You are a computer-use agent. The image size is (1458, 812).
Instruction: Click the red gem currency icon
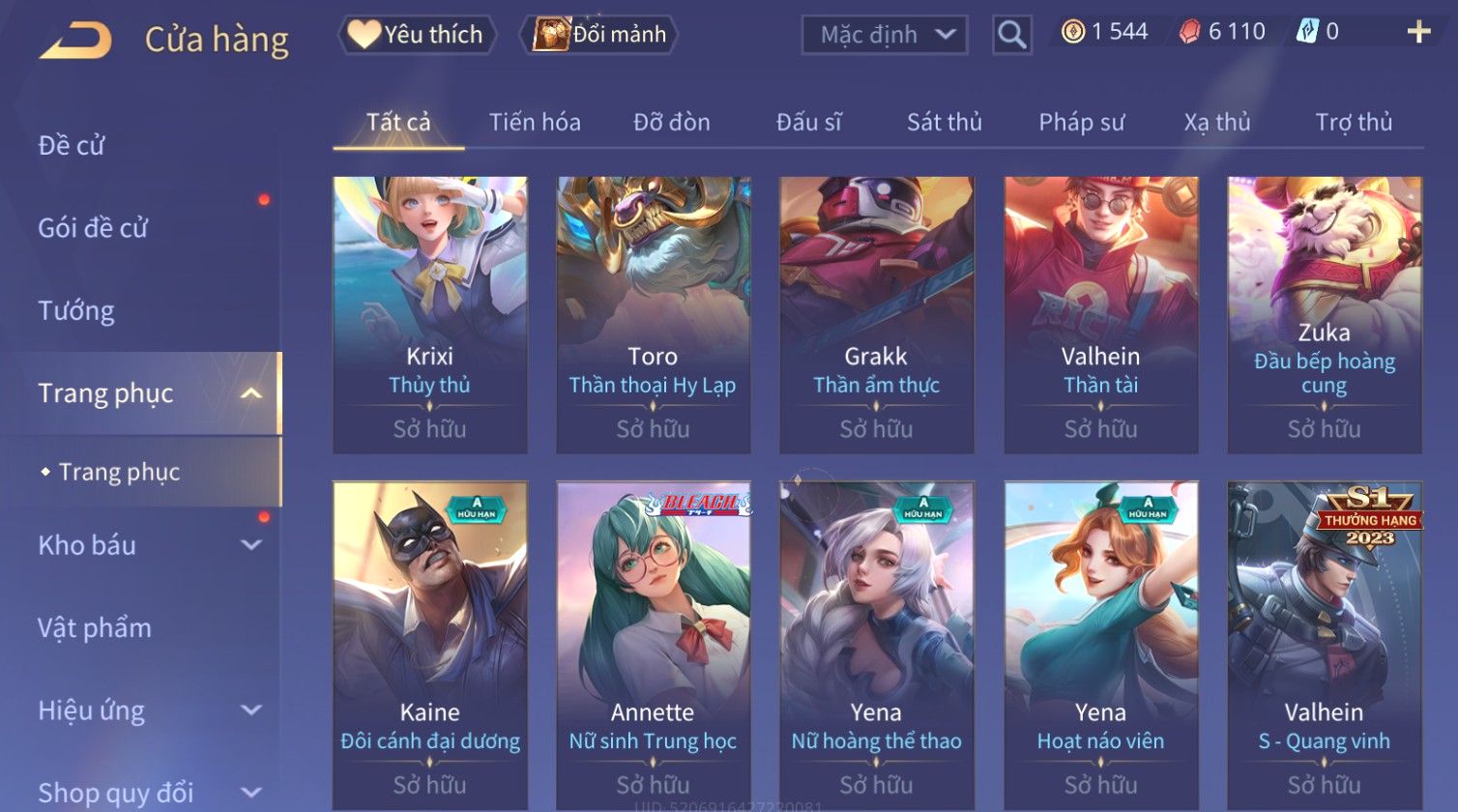point(1189,32)
